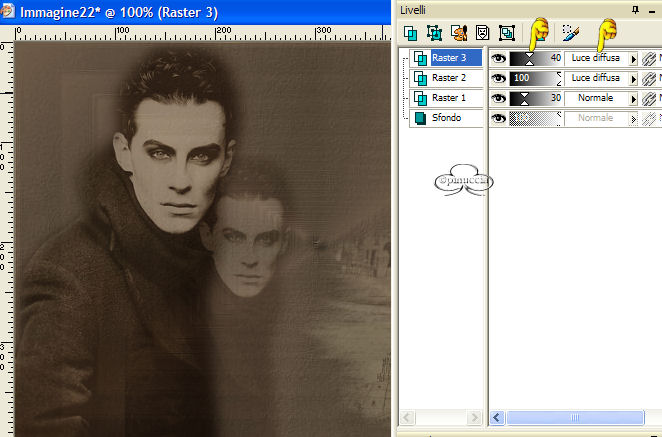
Task: Click the man's face in the canvas
Action: [181, 165]
